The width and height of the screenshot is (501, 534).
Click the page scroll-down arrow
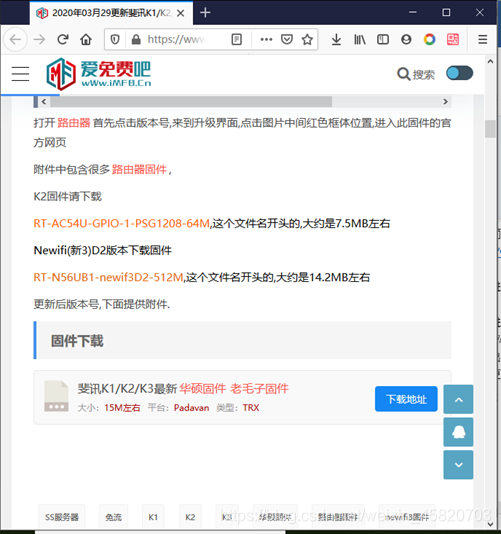pos(490,524)
